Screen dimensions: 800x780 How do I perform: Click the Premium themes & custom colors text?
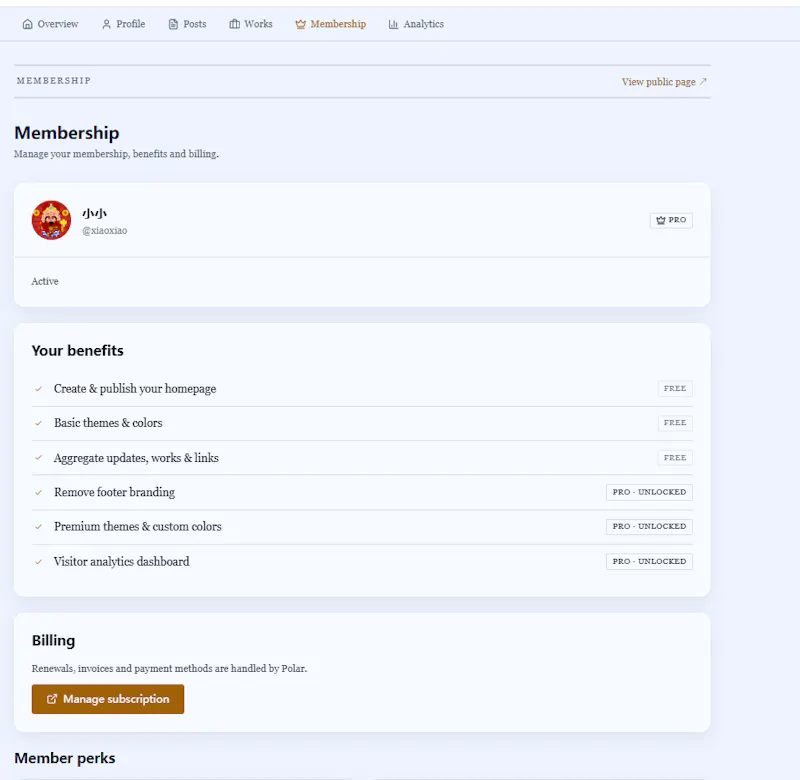click(x=138, y=526)
